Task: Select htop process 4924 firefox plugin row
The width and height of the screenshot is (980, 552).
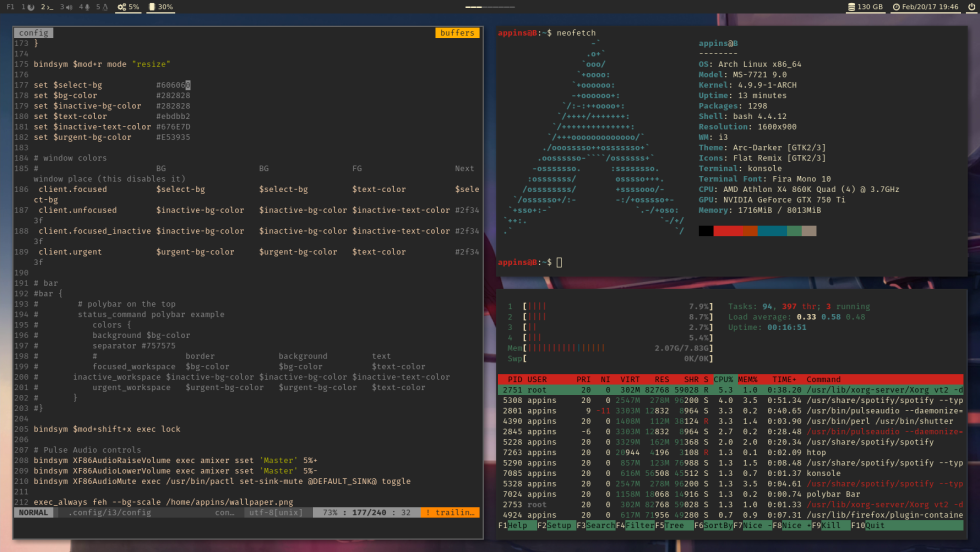Action: click(731, 515)
